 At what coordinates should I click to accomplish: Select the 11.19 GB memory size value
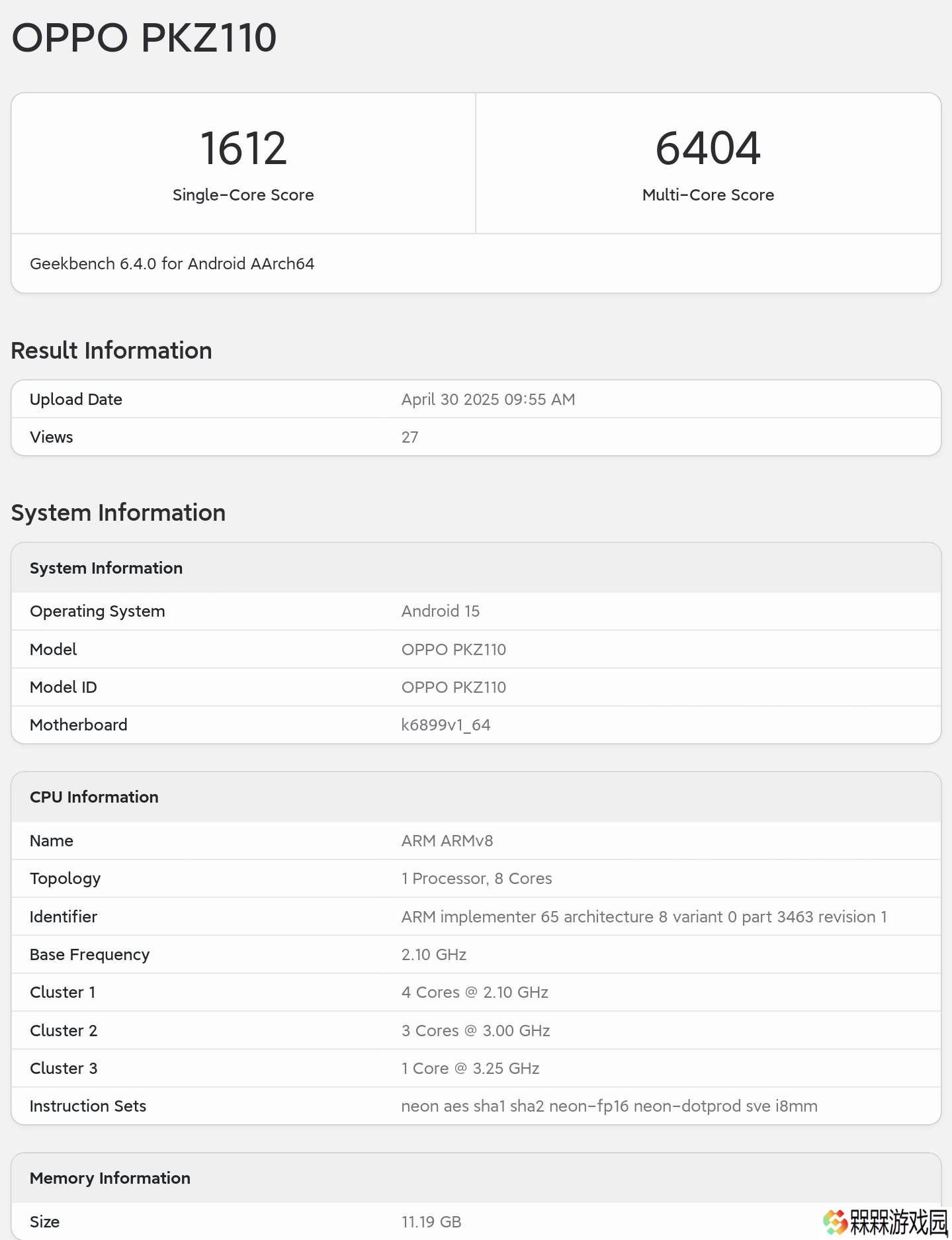[431, 1222]
